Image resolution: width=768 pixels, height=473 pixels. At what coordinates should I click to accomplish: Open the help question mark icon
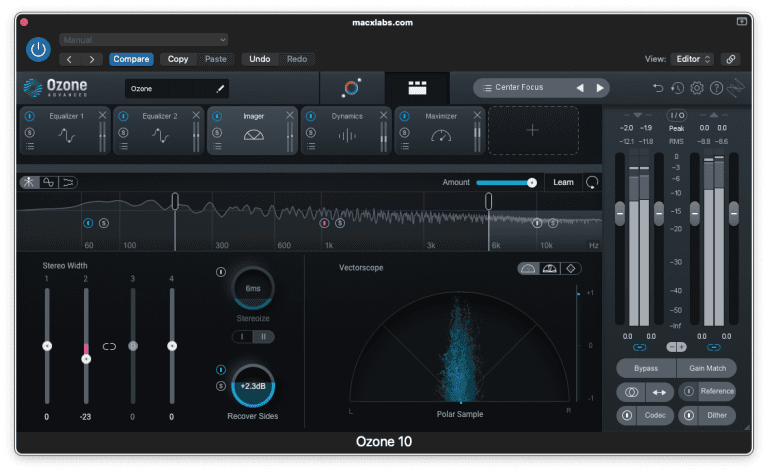tap(716, 88)
